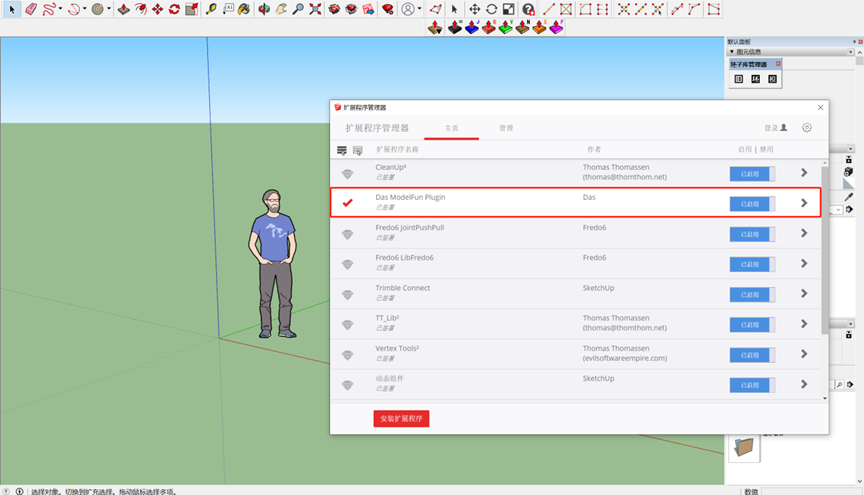This screenshot has height=495, width=864.
Task: Uncheck the Das ModelFun Plugin checkmark
Action: pyautogui.click(x=348, y=203)
